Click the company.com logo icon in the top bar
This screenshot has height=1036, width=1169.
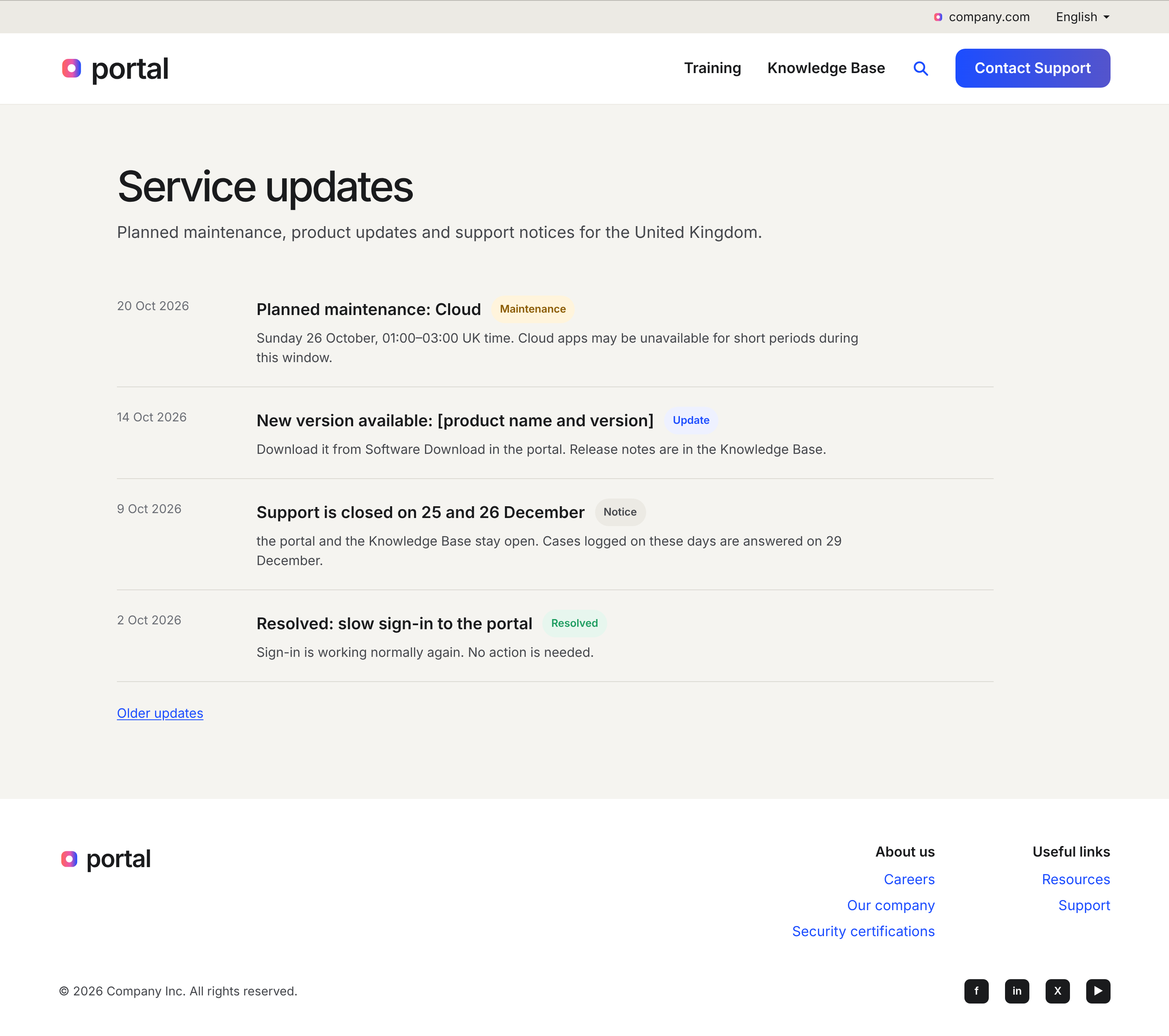tap(938, 17)
